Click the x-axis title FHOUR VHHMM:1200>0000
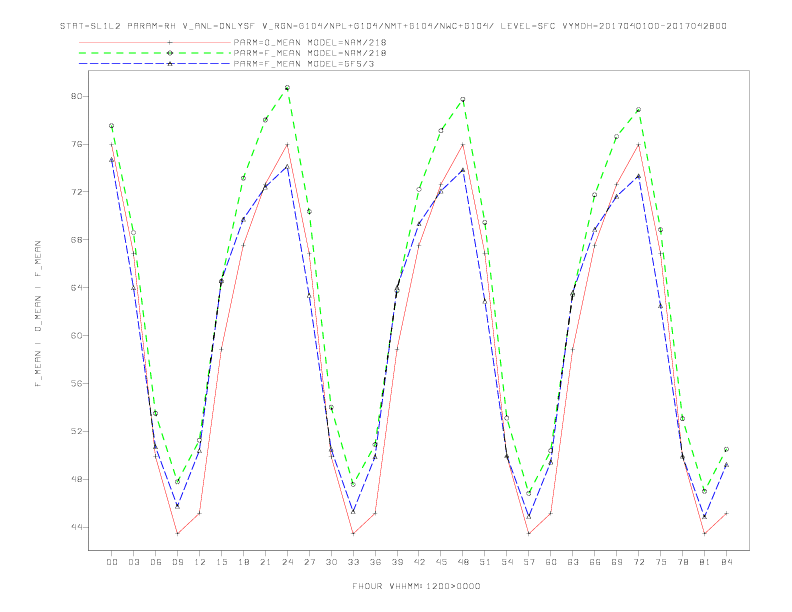This screenshot has height=612, width=792. [416, 586]
